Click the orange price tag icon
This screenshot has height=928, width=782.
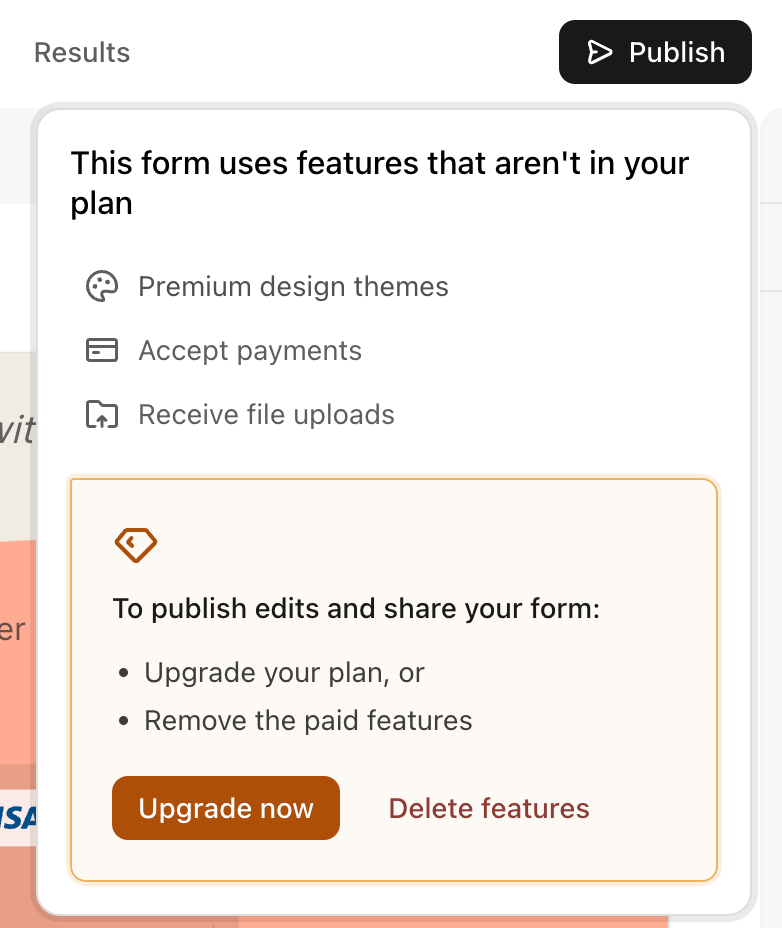[136, 545]
